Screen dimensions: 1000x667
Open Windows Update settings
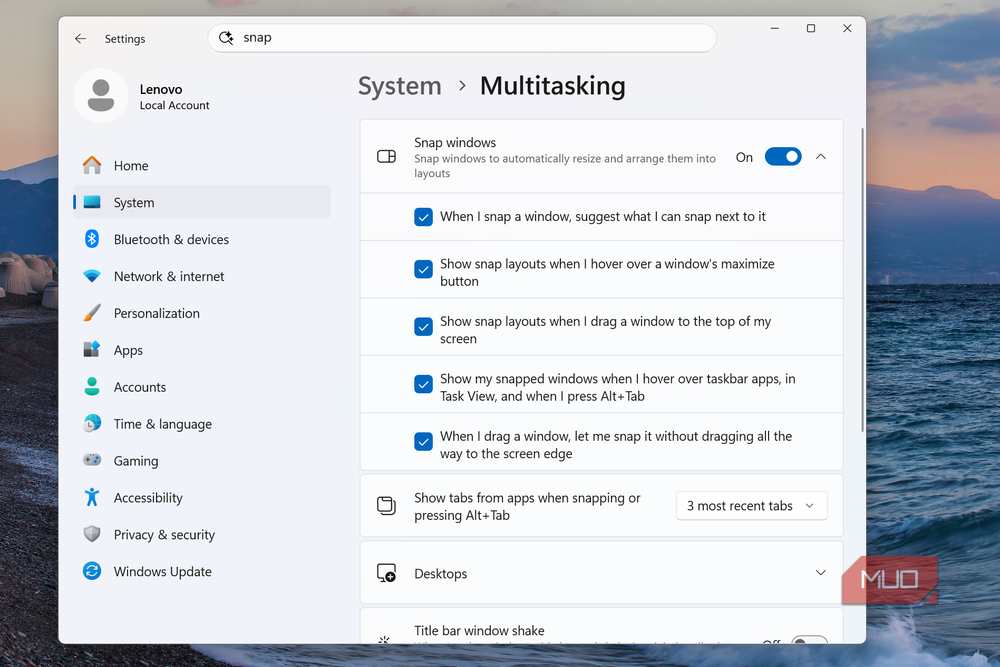click(x=202, y=571)
